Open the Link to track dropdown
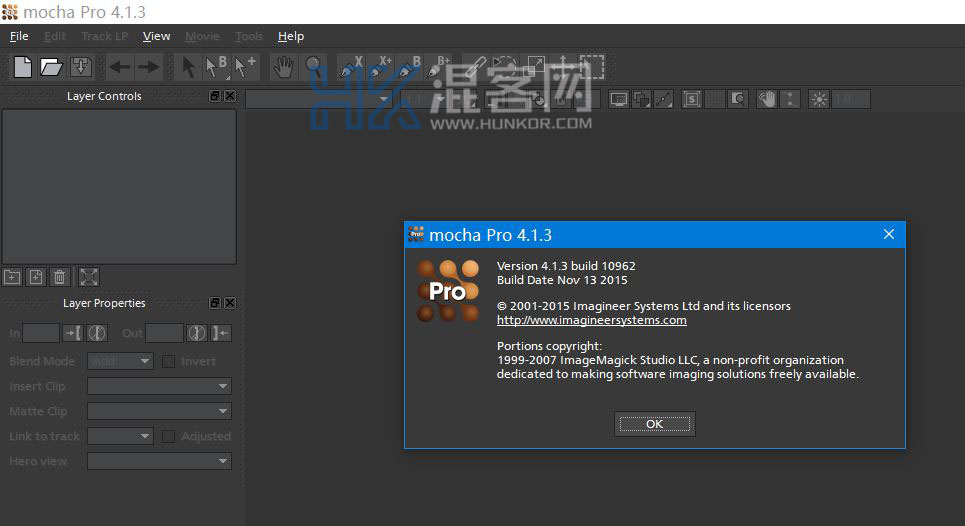 pyautogui.click(x=120, y=436)
